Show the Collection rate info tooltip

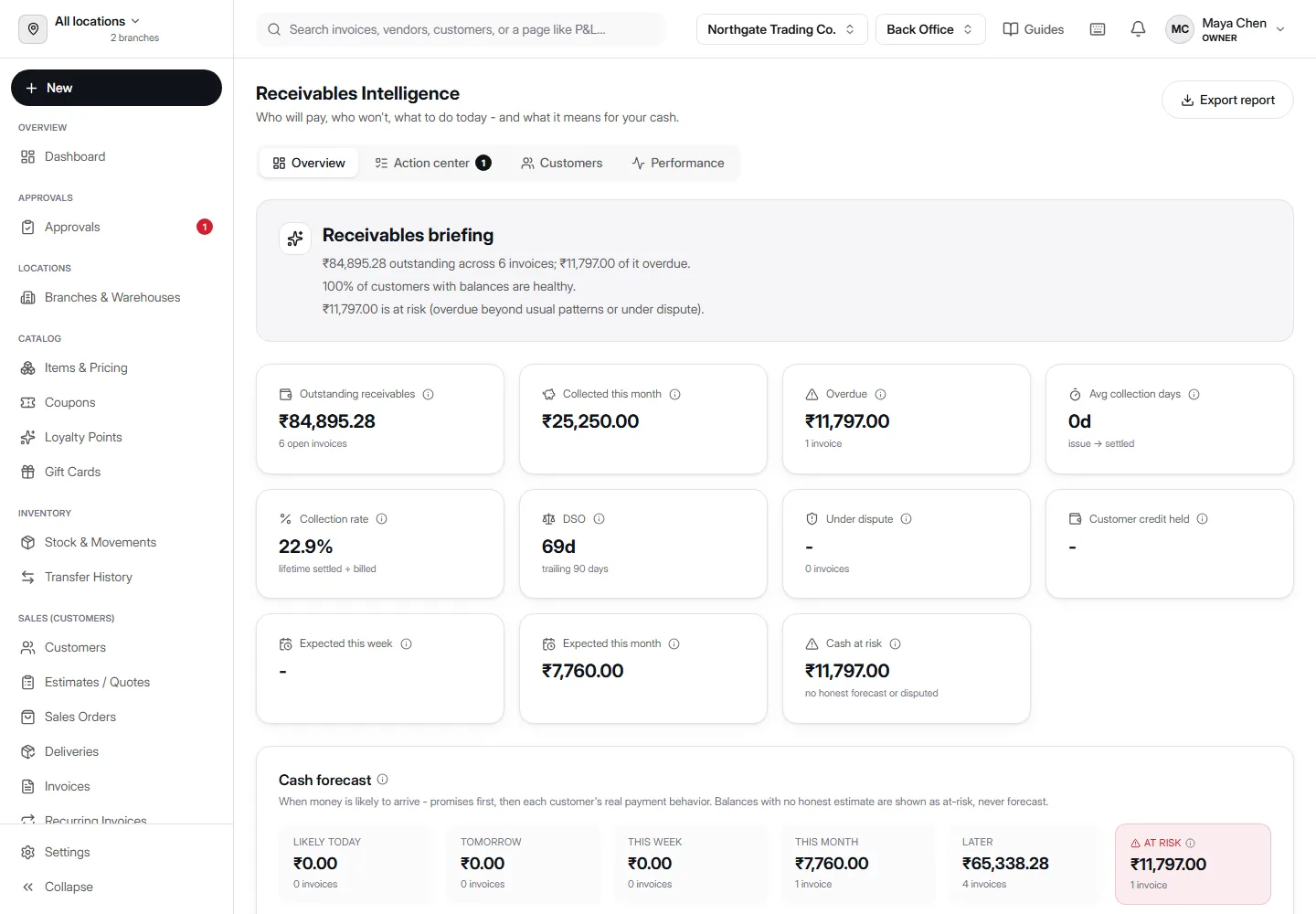pyautogui.click(x=381, y=519)
